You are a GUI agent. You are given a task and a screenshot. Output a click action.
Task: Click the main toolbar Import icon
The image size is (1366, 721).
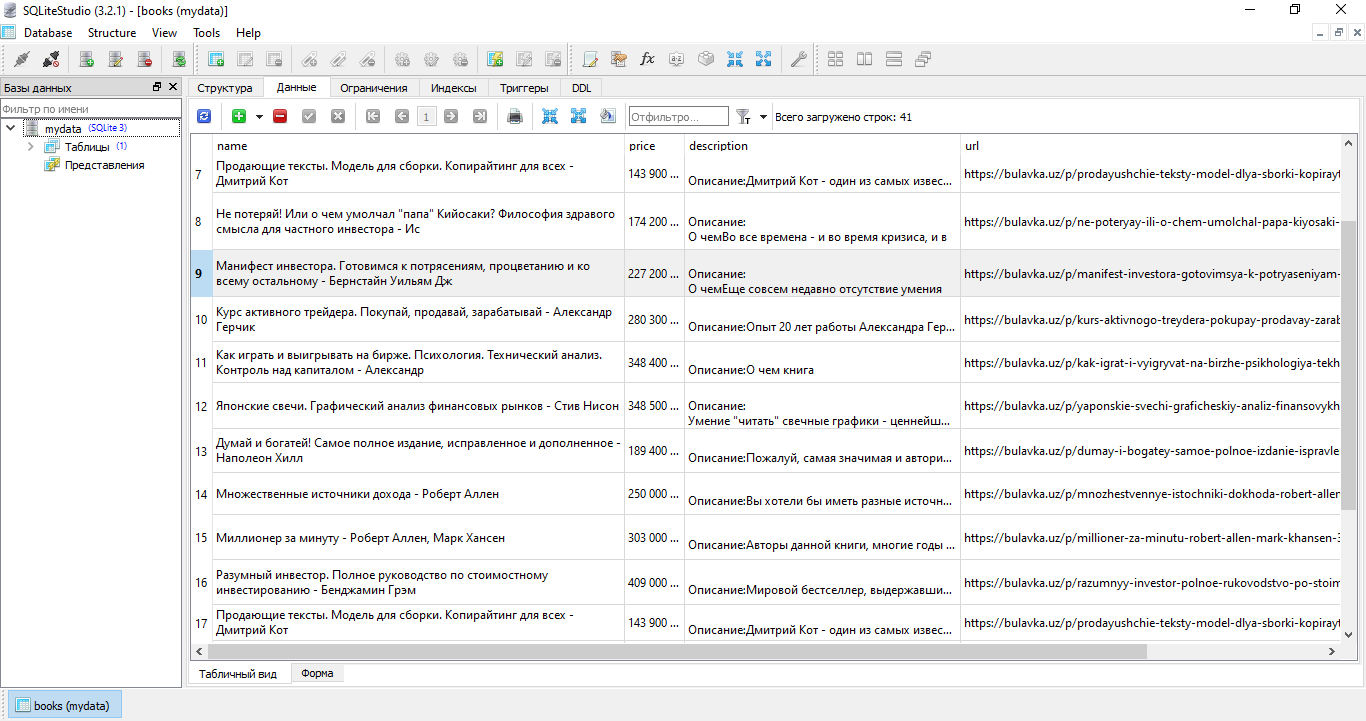735,59
